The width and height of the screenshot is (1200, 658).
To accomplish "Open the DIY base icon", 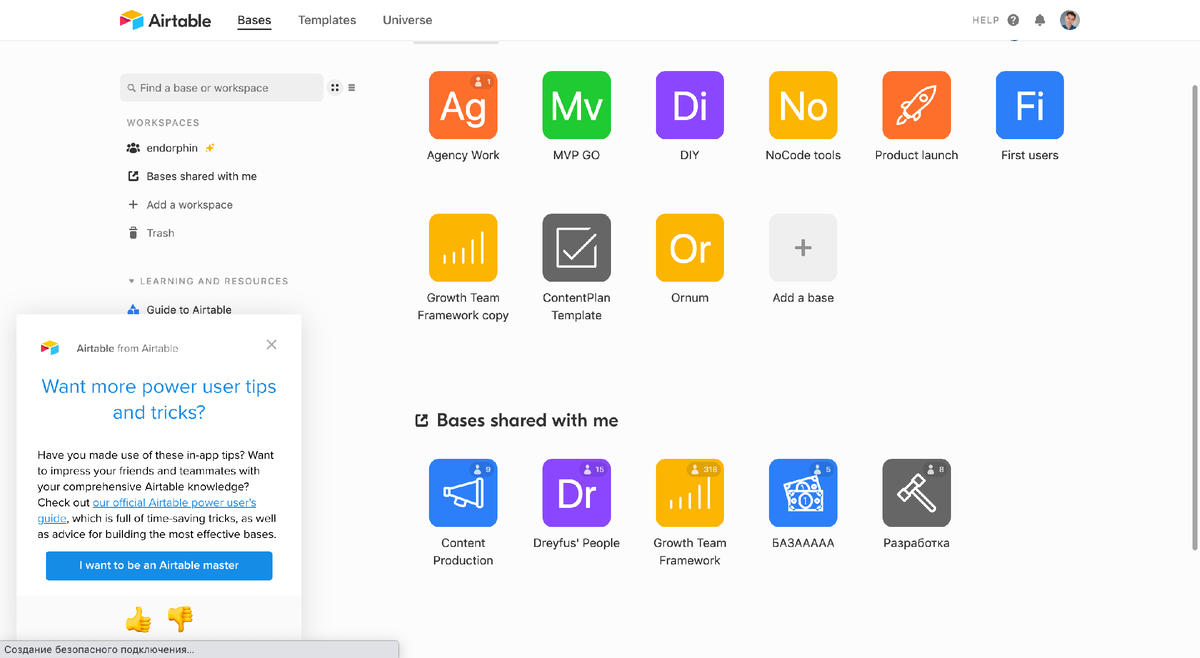I will (x=689, y=105).
